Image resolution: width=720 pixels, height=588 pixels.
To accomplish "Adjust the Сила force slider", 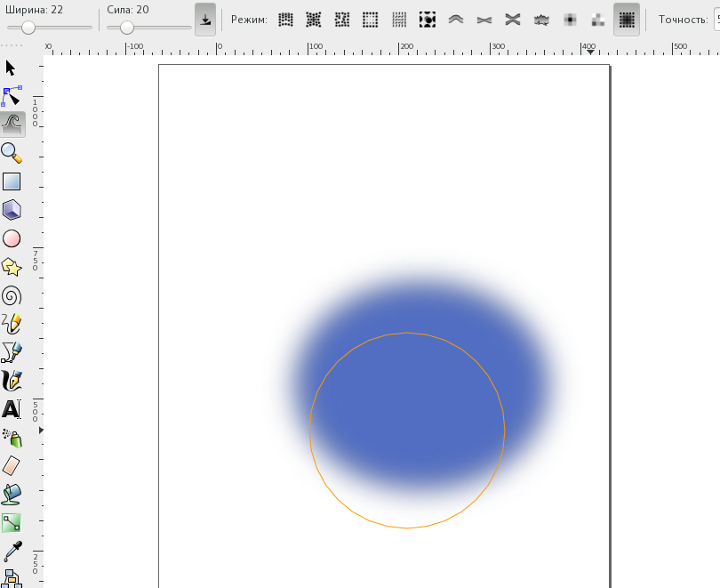I will click(x=149, y=28).
